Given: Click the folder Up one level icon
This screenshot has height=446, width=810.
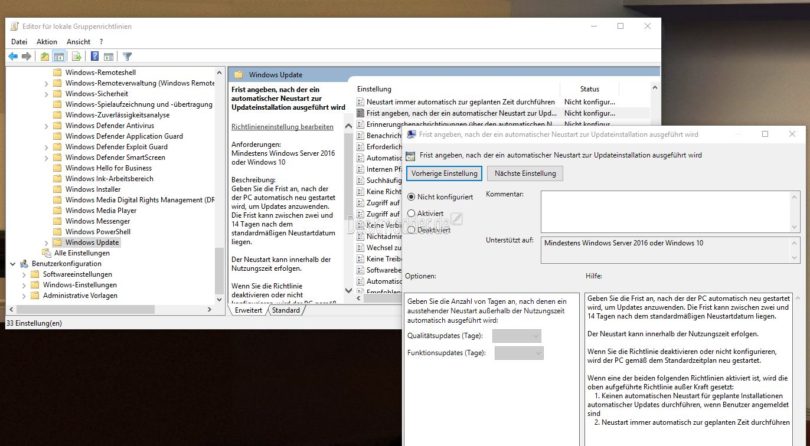Looking at the screenshot, I should (x=46, y=56).
